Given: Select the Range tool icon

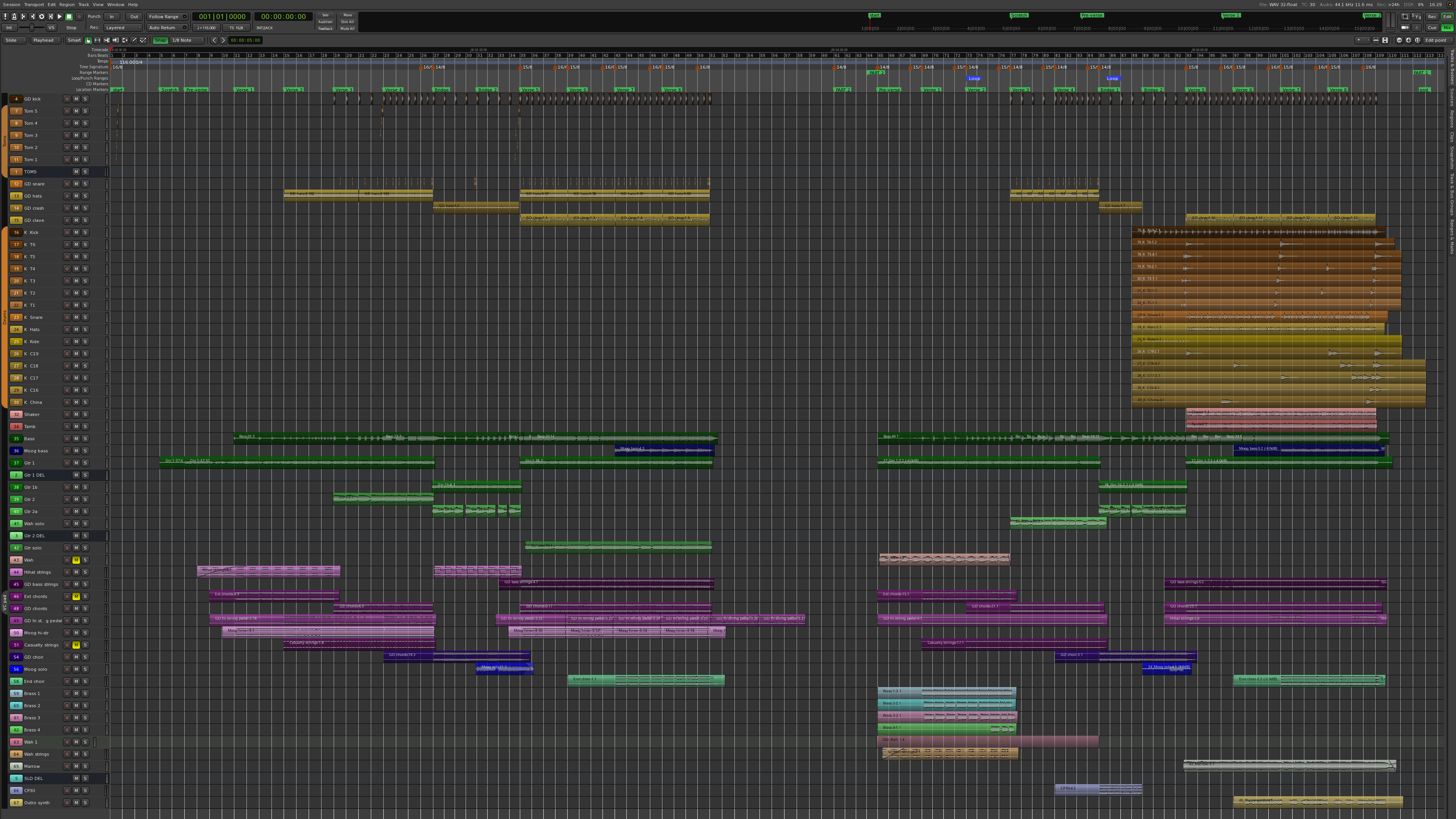Looking at the screenshot, I should point(97,40).
